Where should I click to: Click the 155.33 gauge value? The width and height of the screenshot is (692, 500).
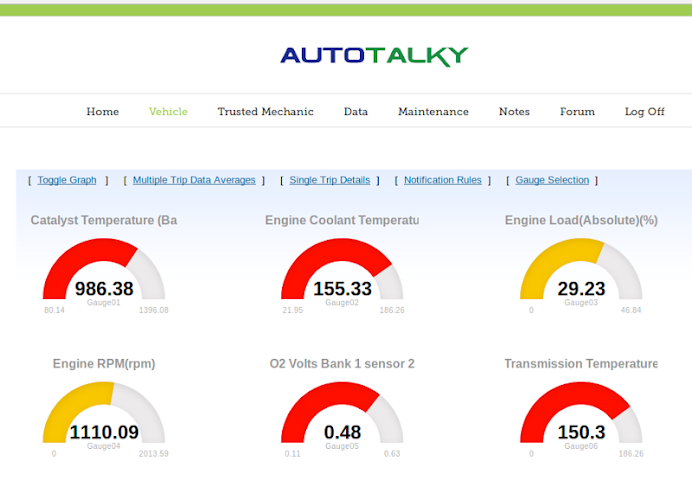pos(342,289)
